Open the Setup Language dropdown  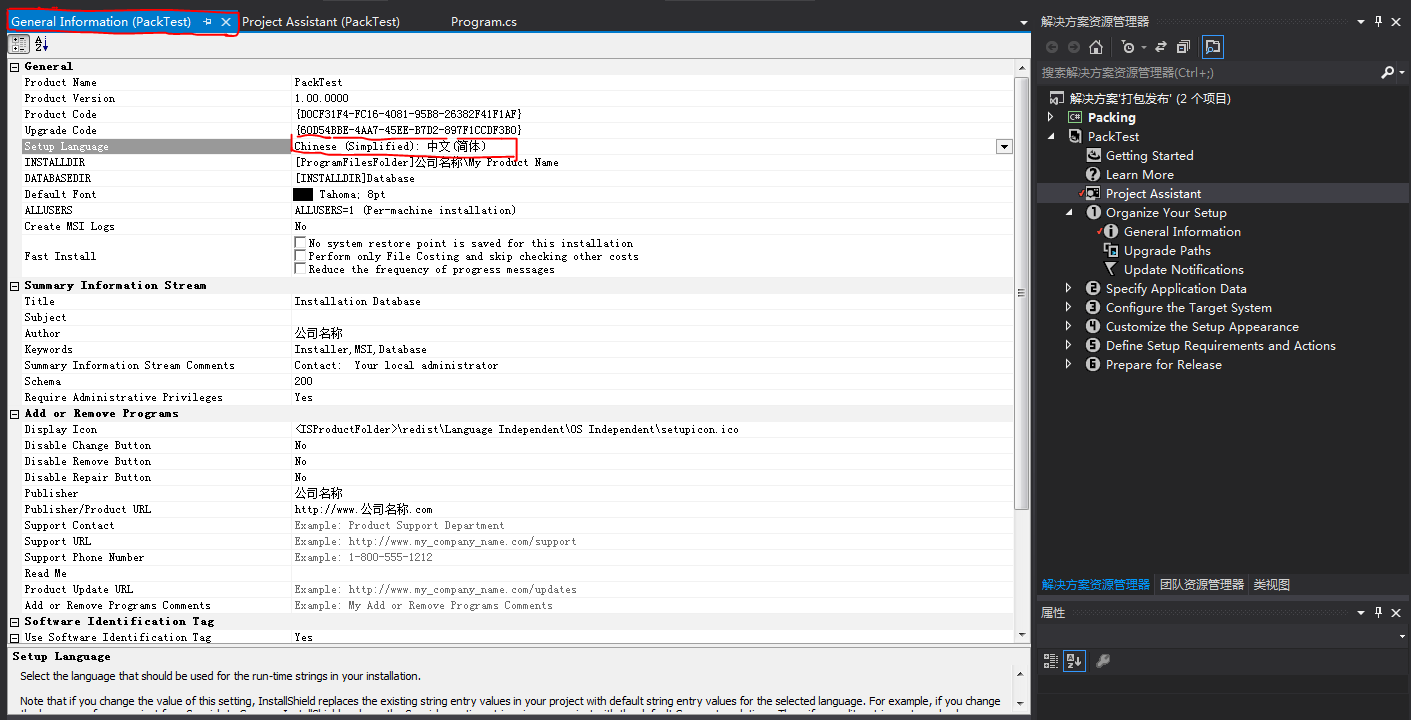[x=1004, y=146]
